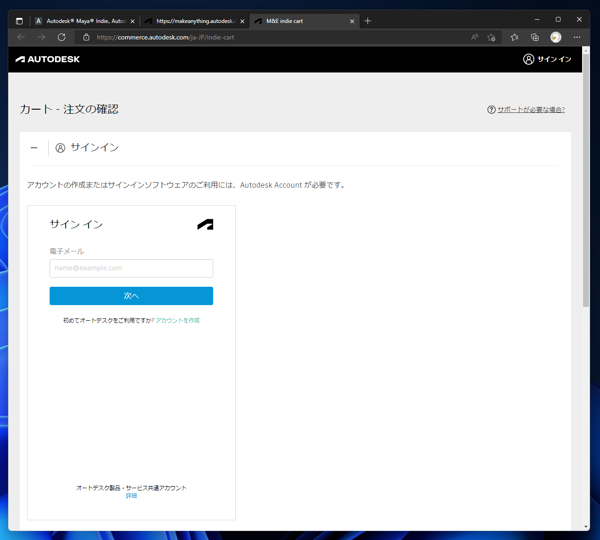Close the M&E indie cart tab

[x=352, y=21]
